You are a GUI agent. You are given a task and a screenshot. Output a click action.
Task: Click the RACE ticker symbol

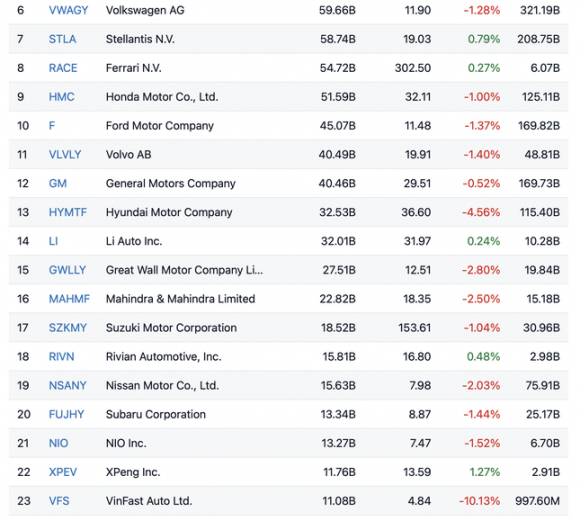coord(63,68)
